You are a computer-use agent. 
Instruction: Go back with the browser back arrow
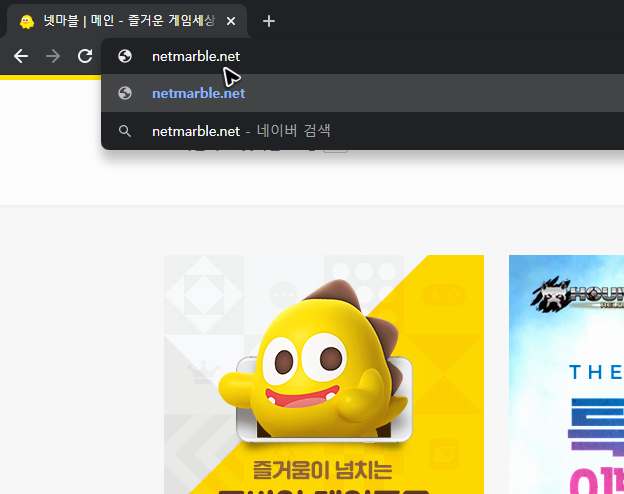coord(21,56)
